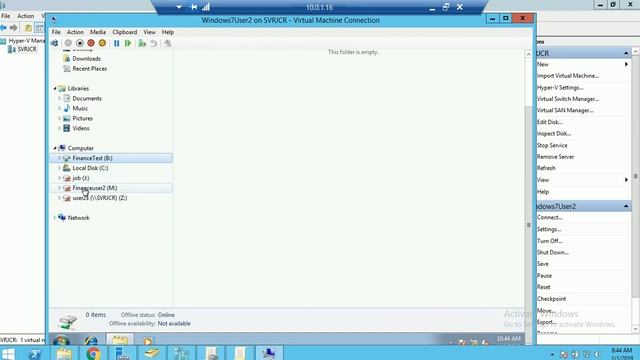Click Edit Disk action
The height and width of the screenshot is (360, 640).
point(549,122)
